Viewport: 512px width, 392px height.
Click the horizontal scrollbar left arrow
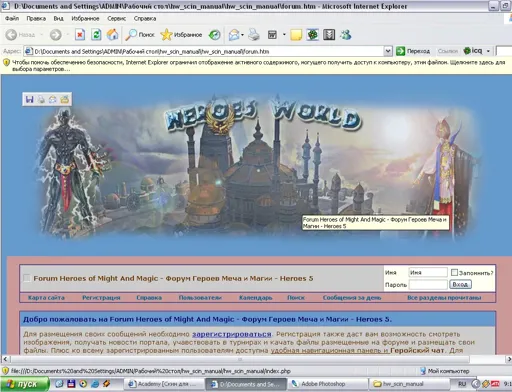(x=5, y=359)
